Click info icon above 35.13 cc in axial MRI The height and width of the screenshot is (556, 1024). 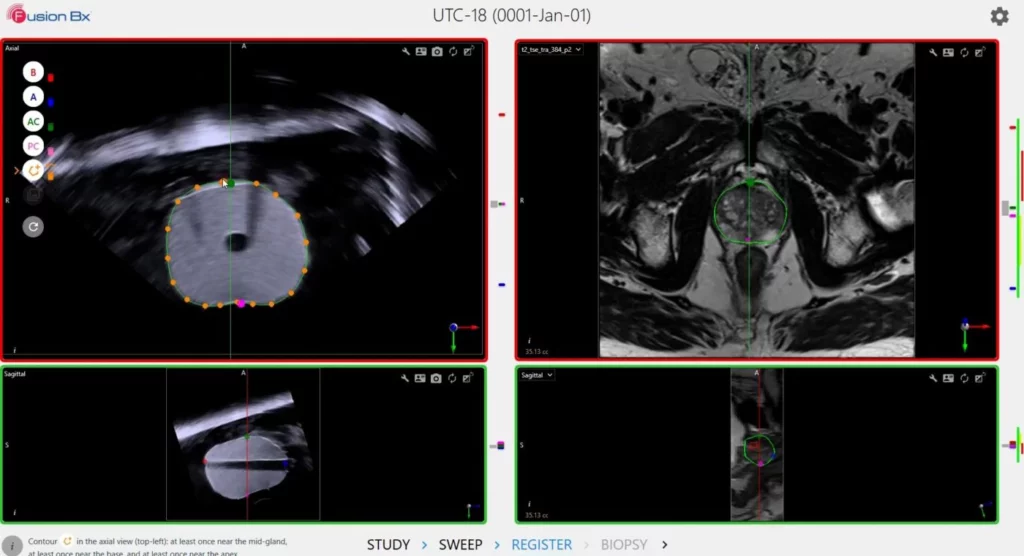tap(529, 341)
